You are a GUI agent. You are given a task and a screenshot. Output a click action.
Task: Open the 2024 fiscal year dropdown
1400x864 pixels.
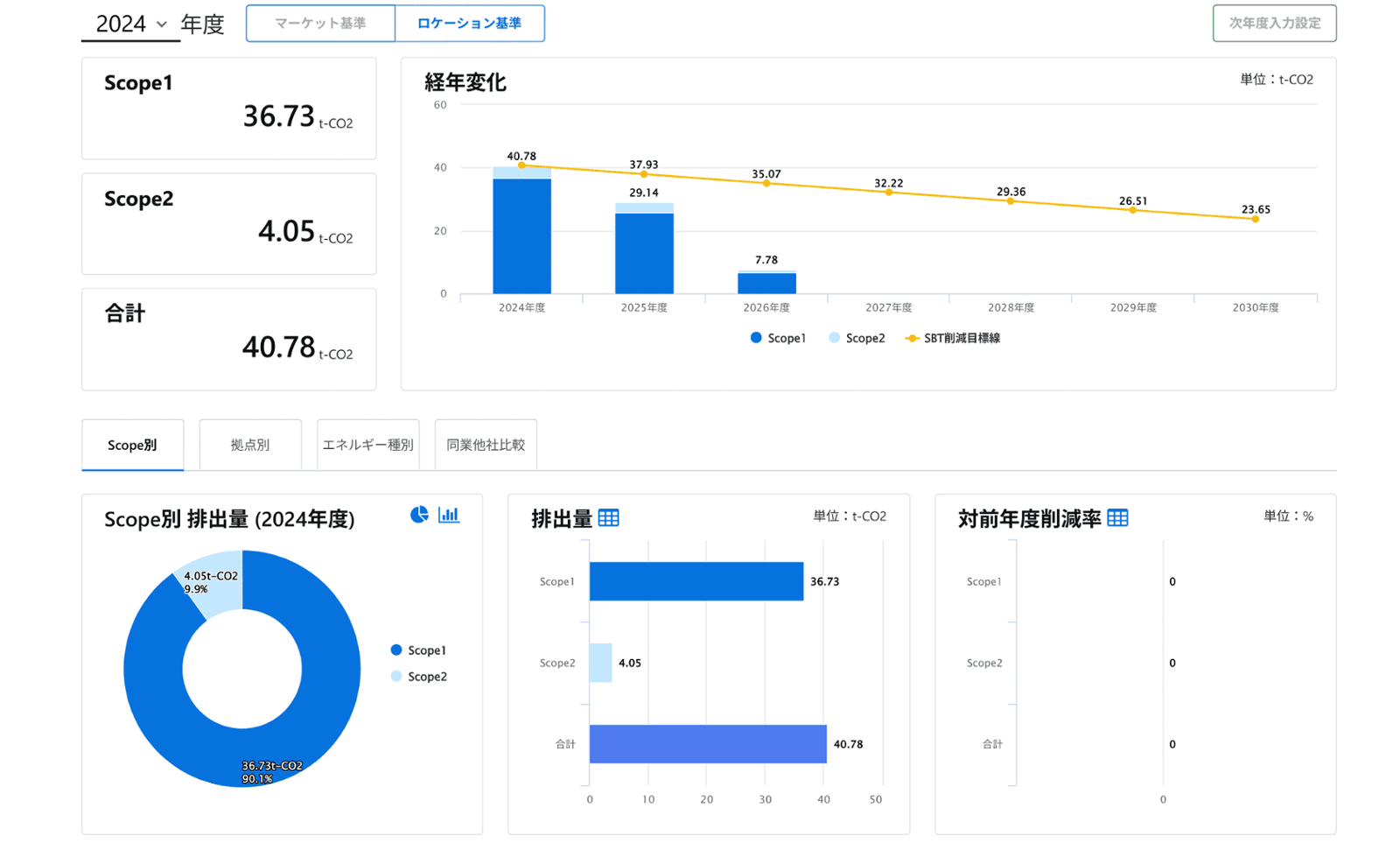click(x=130, y=25)
